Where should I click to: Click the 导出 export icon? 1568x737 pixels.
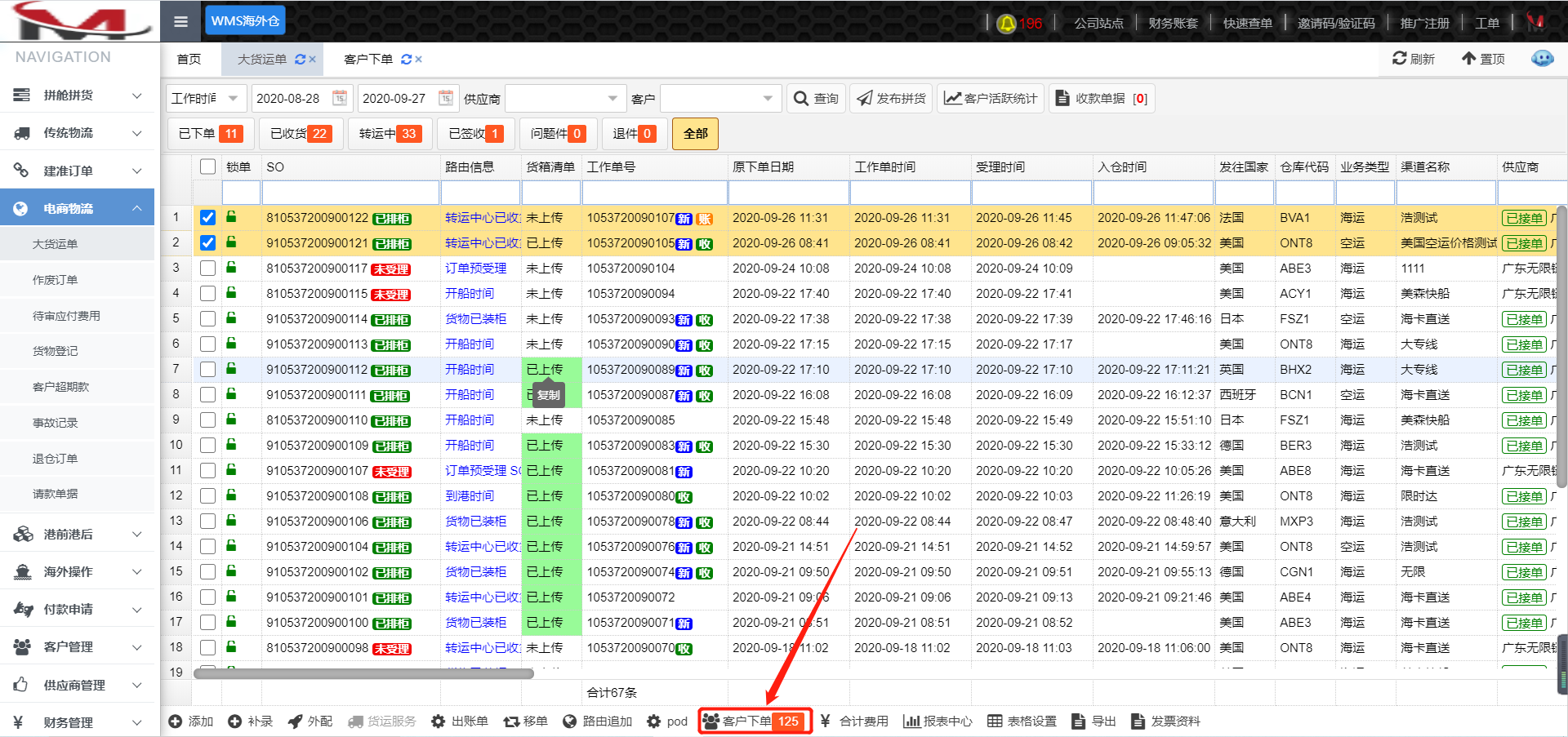tap(1078, 721)
